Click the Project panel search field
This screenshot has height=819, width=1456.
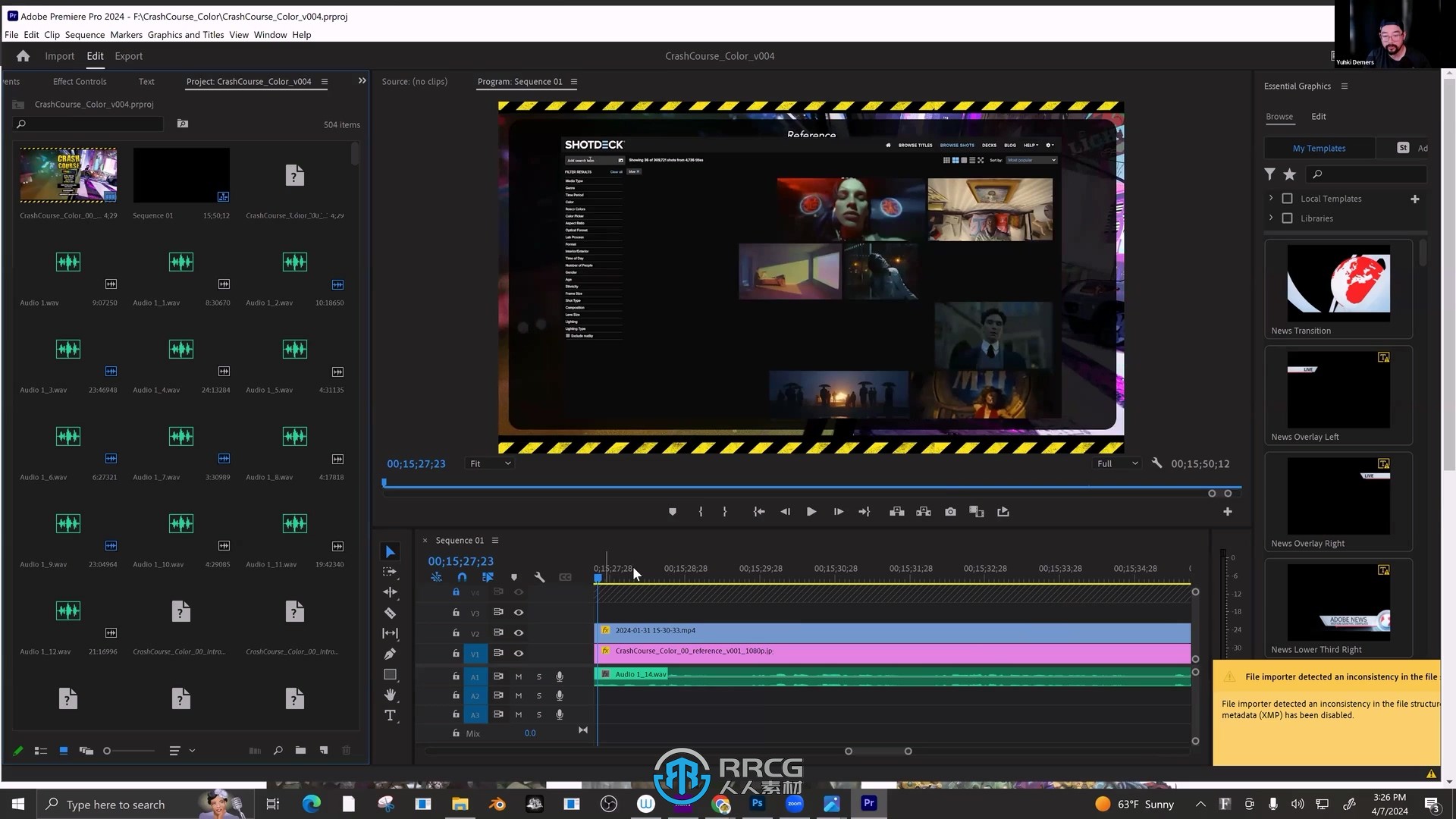pos(89,124)
